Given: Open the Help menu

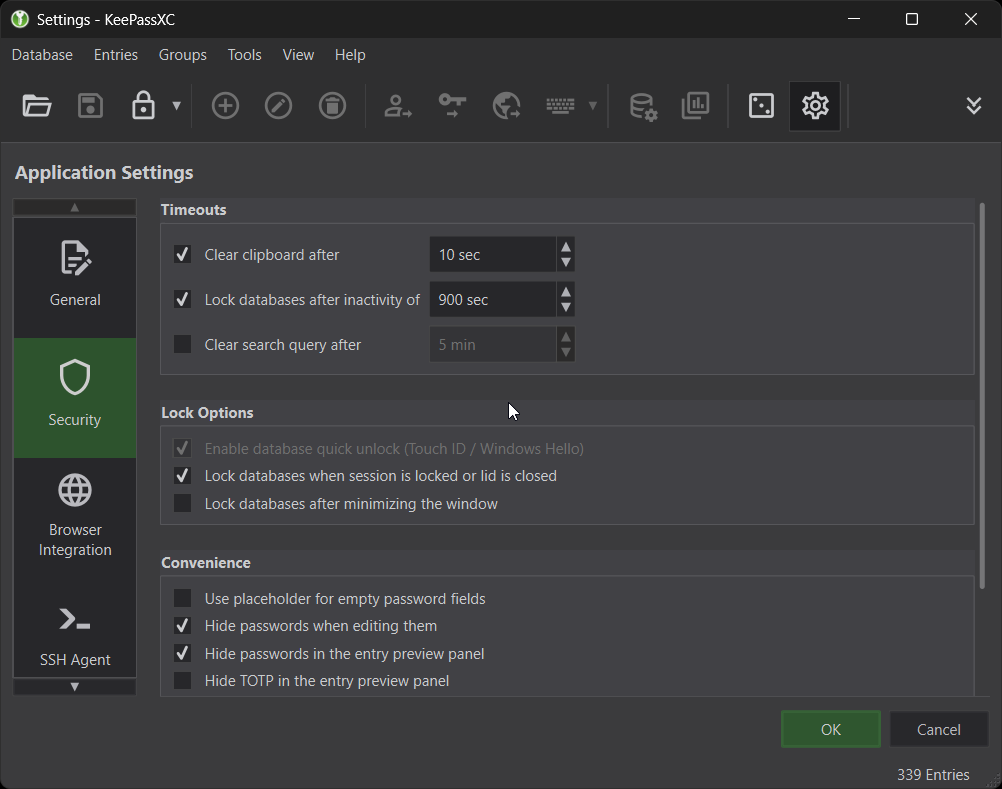Looking at the screenshot, I should pyautogui.click(x=350, y=55).
